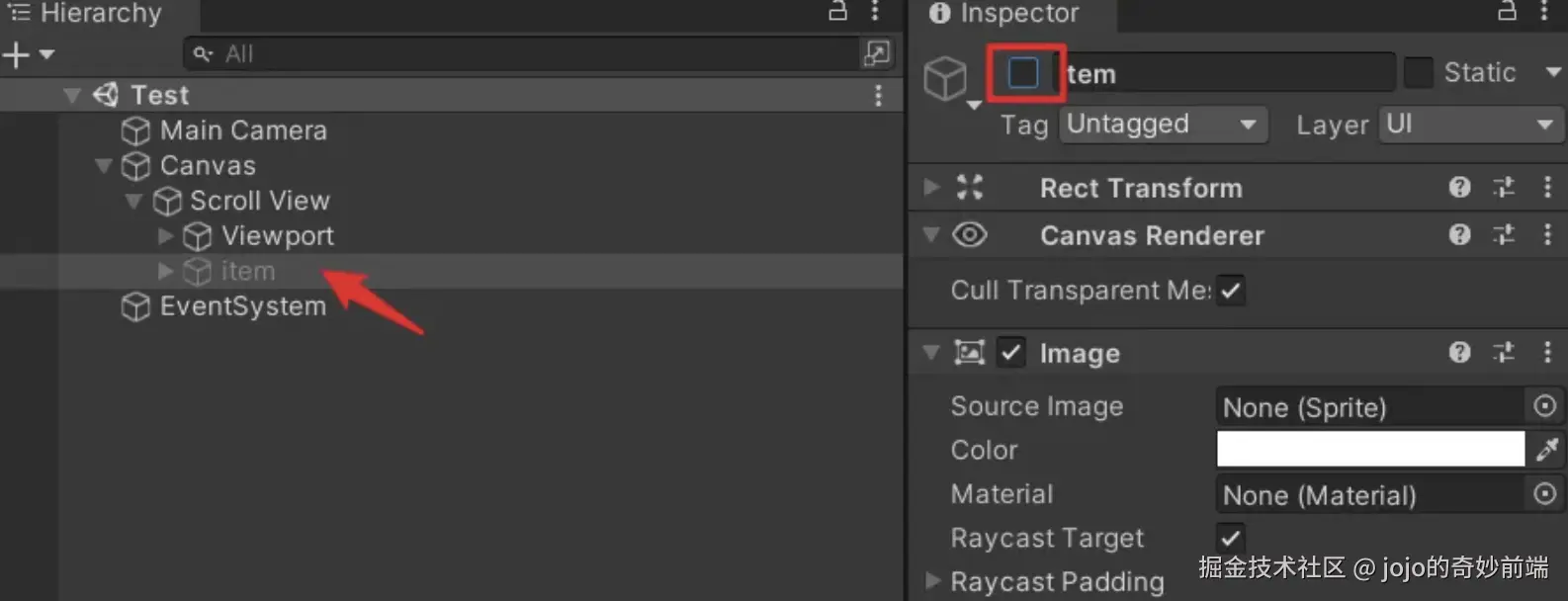Open Rect Transform help reference icon

(x=1459, y=188)
